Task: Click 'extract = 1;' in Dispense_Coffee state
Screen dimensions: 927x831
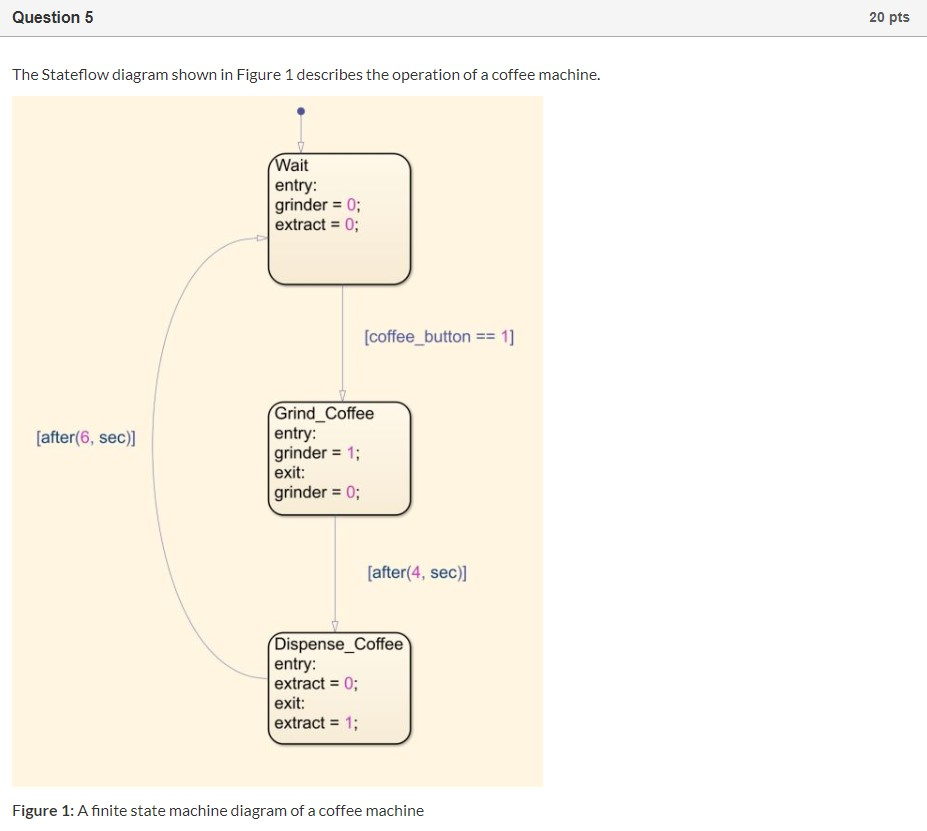Action: point(316,723)
